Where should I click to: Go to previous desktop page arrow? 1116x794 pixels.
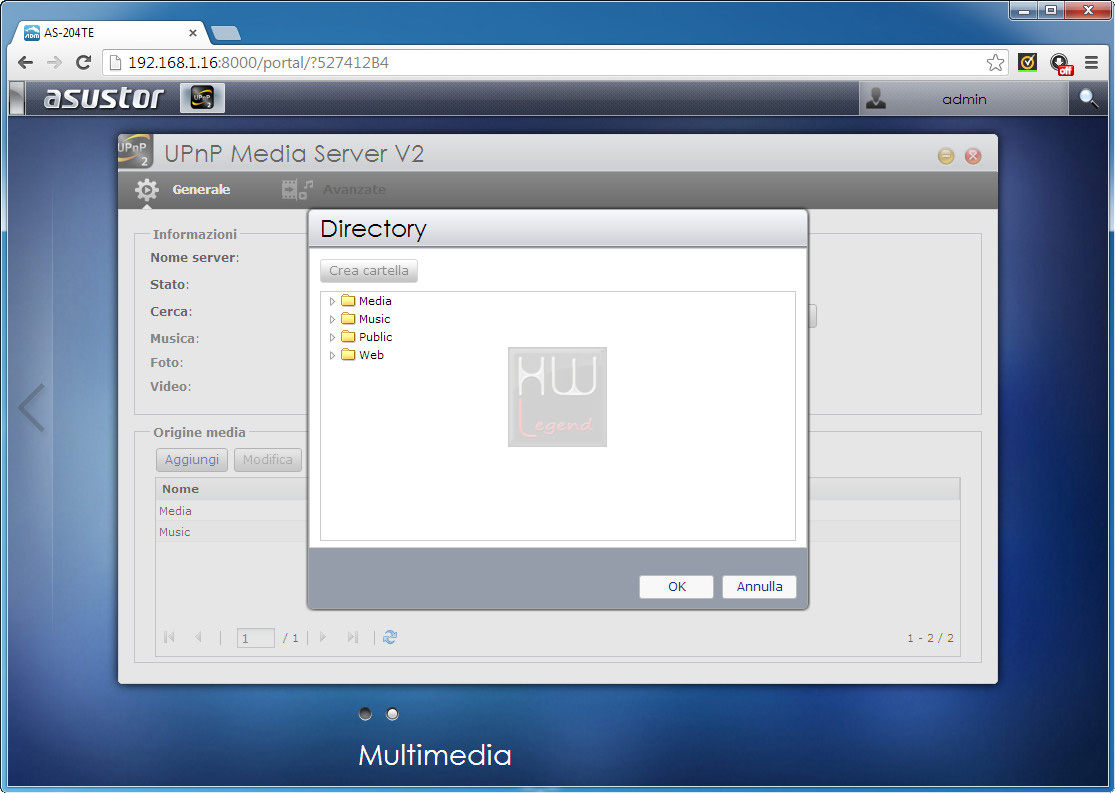coord(31,408)
